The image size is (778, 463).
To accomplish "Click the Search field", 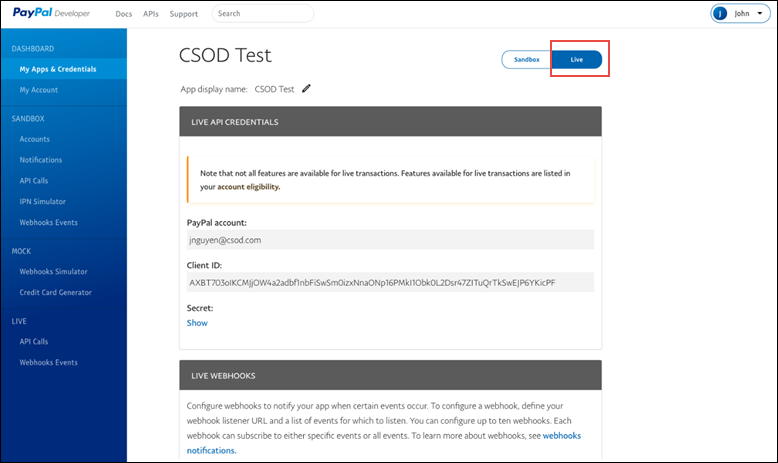I will click(263, 13).
